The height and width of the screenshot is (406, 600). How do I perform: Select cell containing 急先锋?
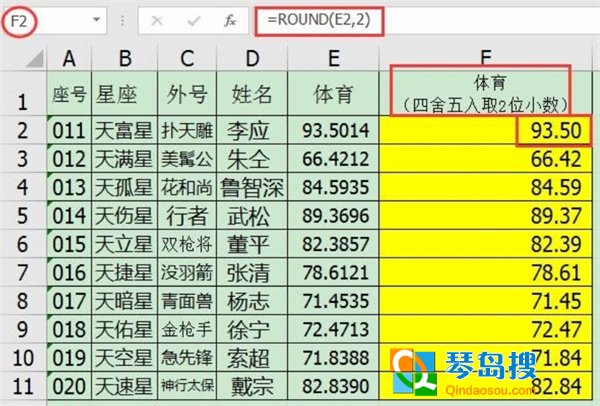[x=187, y=358]
